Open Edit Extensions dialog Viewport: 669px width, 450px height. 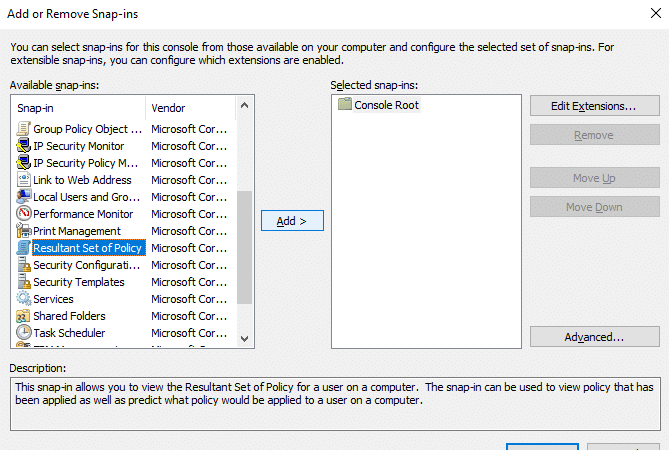595,106
